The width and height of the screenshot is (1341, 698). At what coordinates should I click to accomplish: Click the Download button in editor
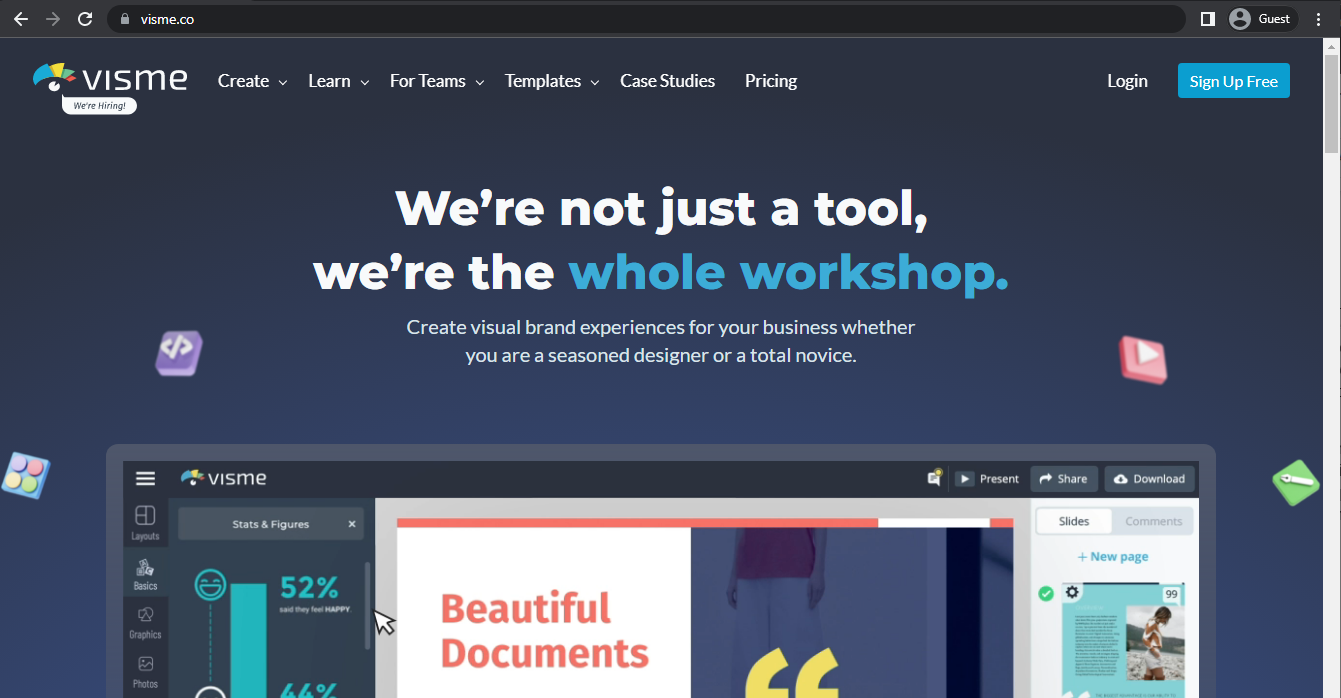1149,479
